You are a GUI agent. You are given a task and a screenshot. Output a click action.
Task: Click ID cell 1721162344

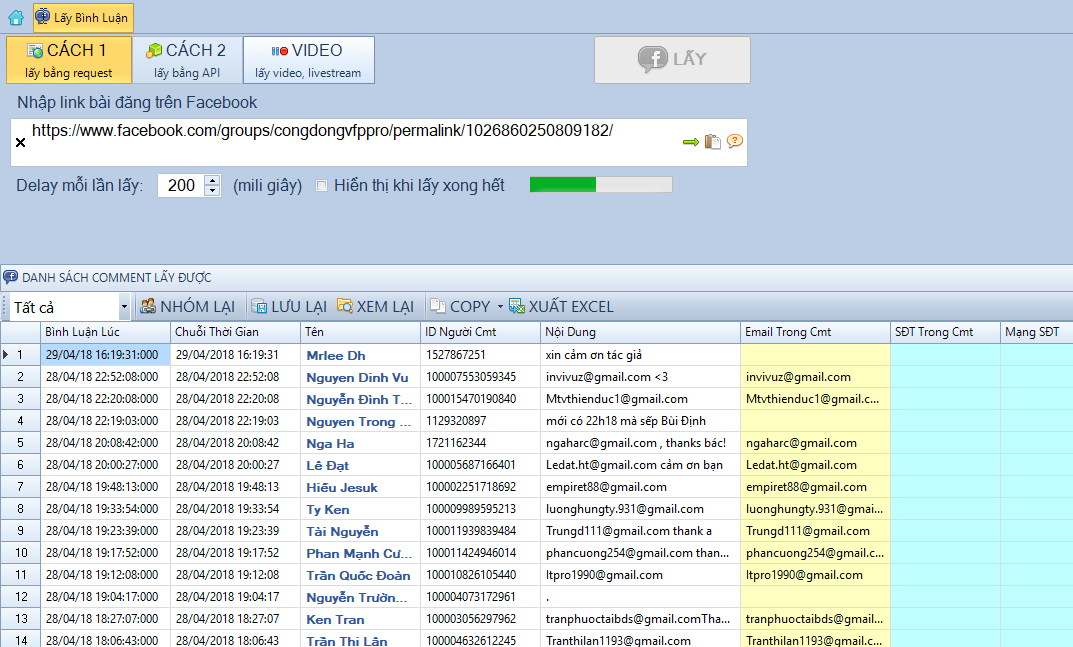[480, 443]
